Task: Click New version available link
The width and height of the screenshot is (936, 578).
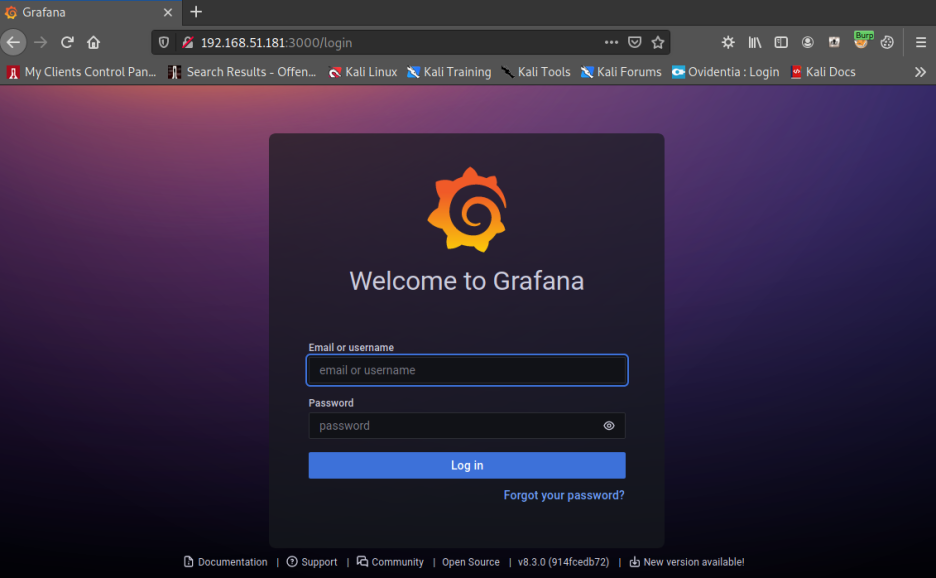Action: (687, 562)
